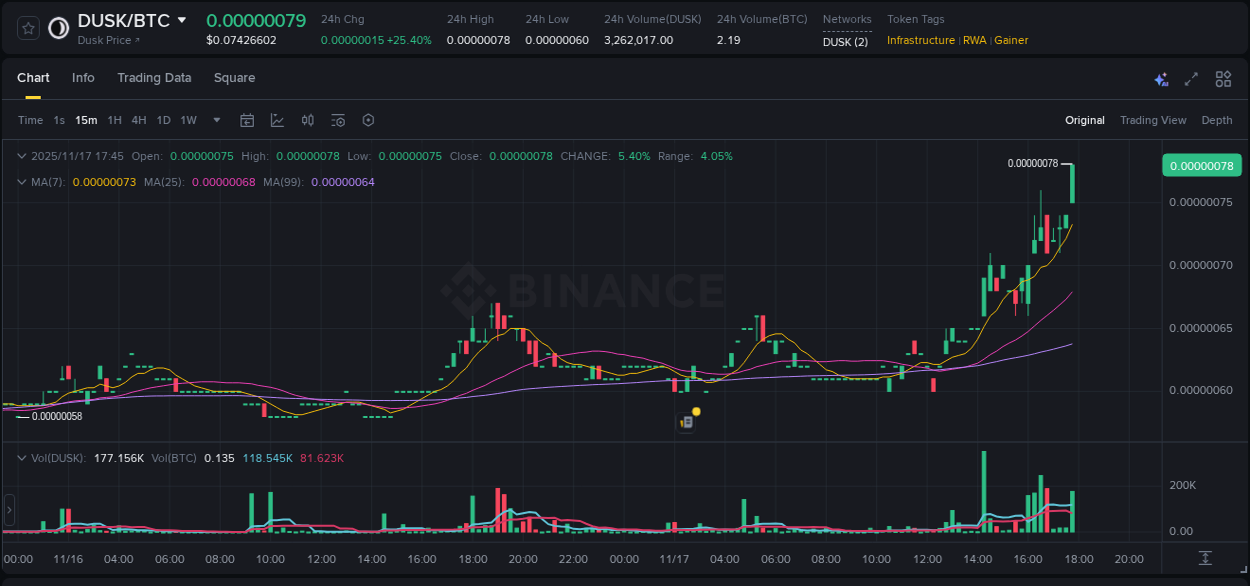Image resolution: width=1250 pixels, height=586 pixels.
Task: Collapse the volume indicator panel
Action: [x=22, y=458]
